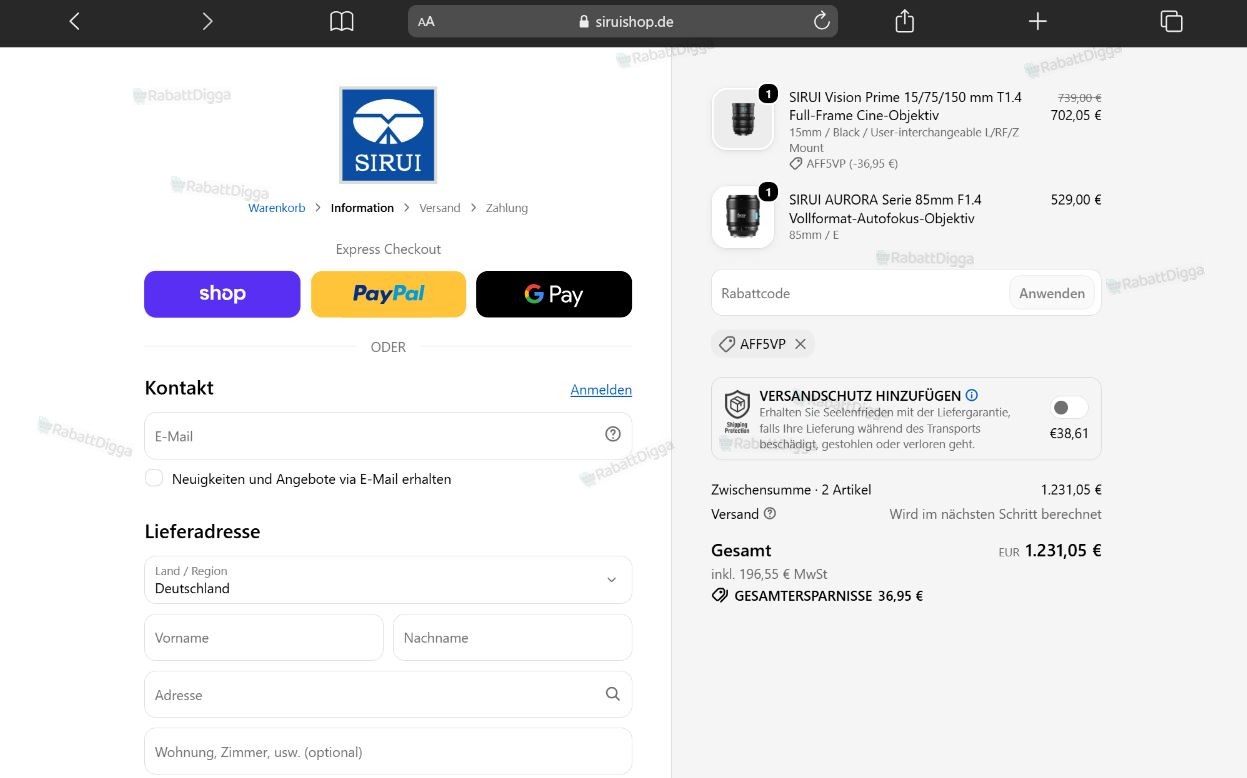1247x778 pixels.
Task: Click the Vorname input field
Action: (x=264, y=637)
